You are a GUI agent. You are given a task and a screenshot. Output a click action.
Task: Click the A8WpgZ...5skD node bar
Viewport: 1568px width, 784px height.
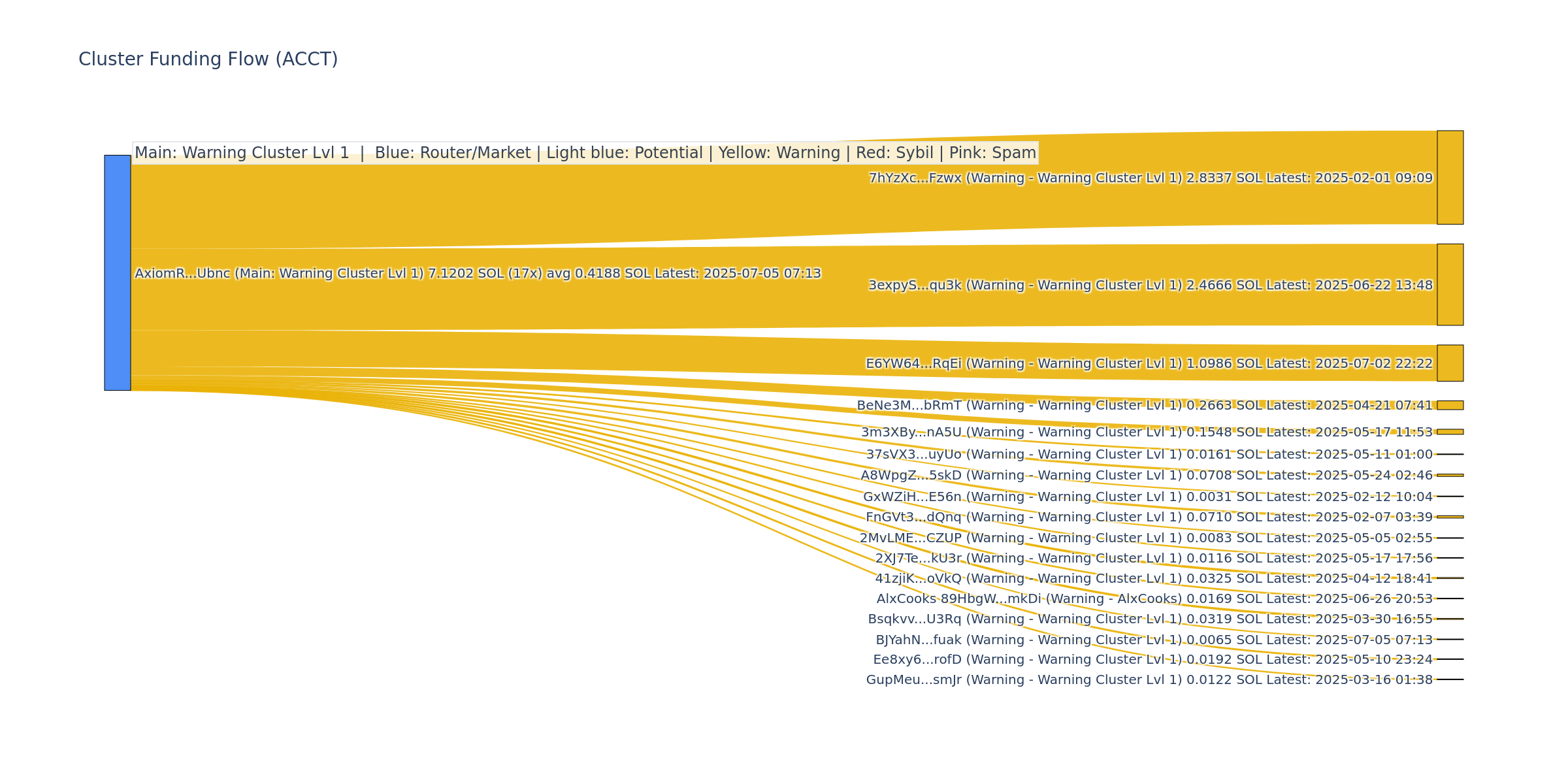click(1450, 475)
